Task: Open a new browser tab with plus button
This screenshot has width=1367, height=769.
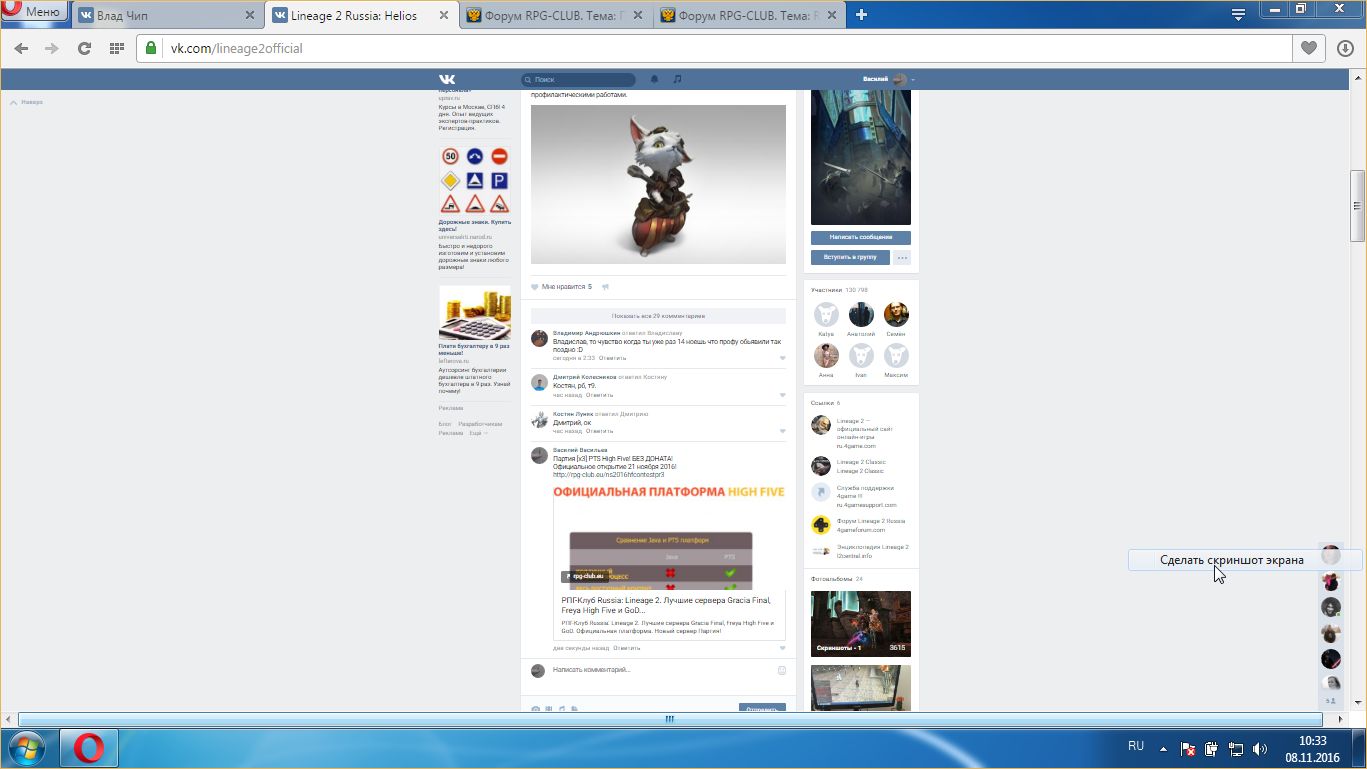Action: [x=861, y=15]
